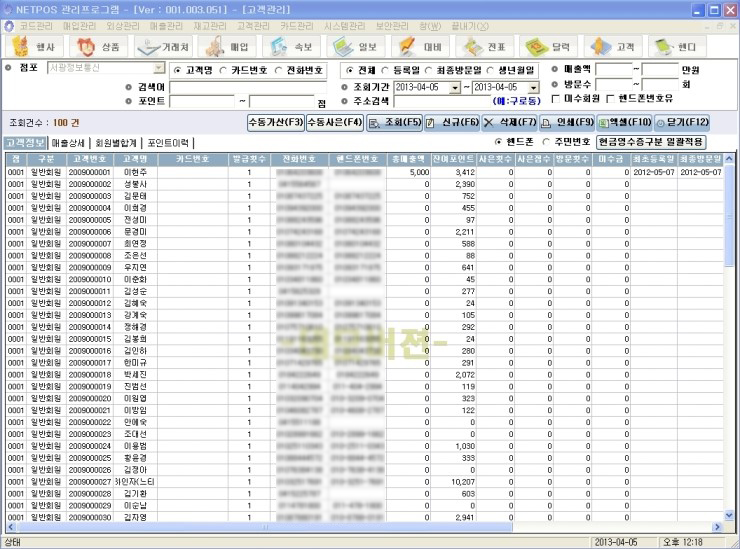Screen dimensions: 740x549
Task: Sort by the 고객명 column header
Action: point(135,159)
